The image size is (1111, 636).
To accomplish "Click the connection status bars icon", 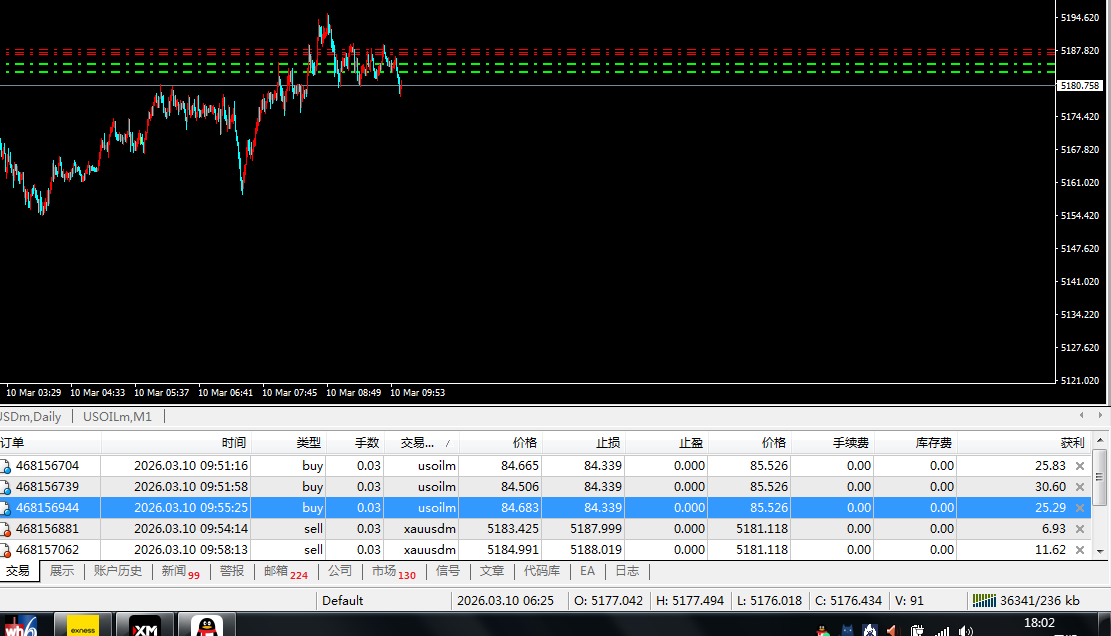I will pos(984,601).
